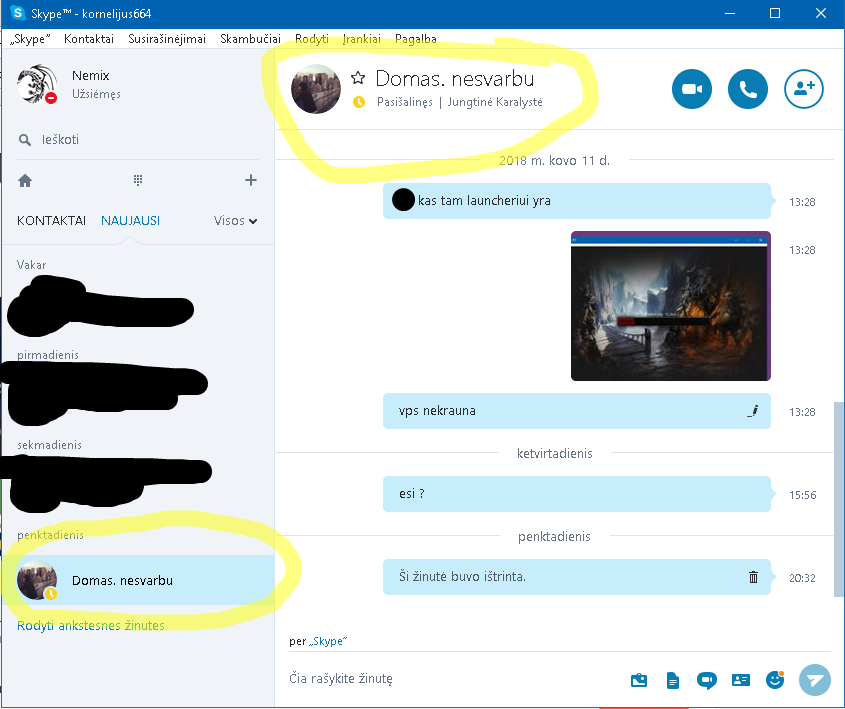Open the Įrankiai menu
Viewport: 845px width, 709px height.
tap(361, 39)
